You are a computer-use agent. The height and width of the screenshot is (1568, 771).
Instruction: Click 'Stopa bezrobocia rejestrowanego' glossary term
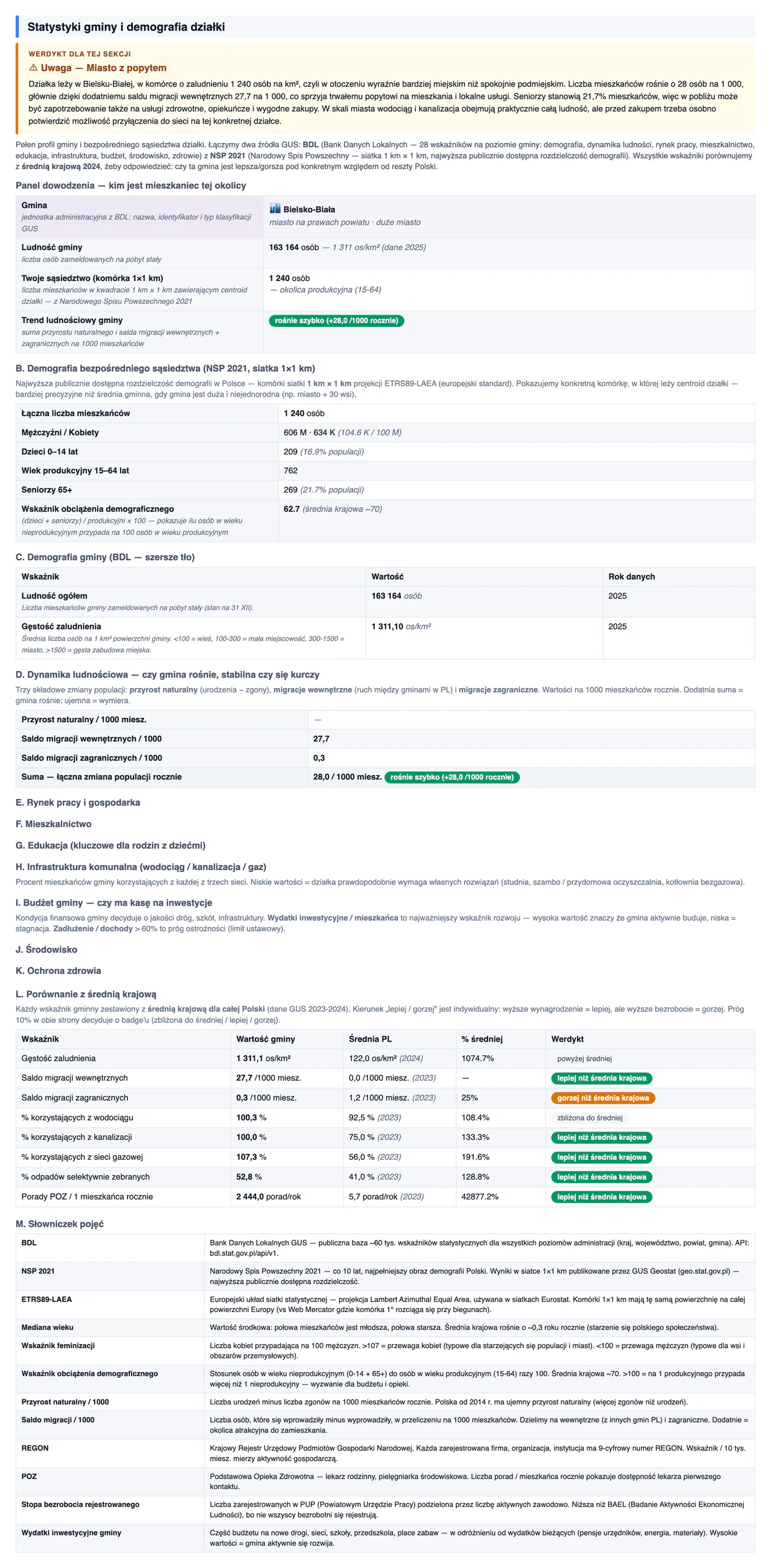point(80,1505)
